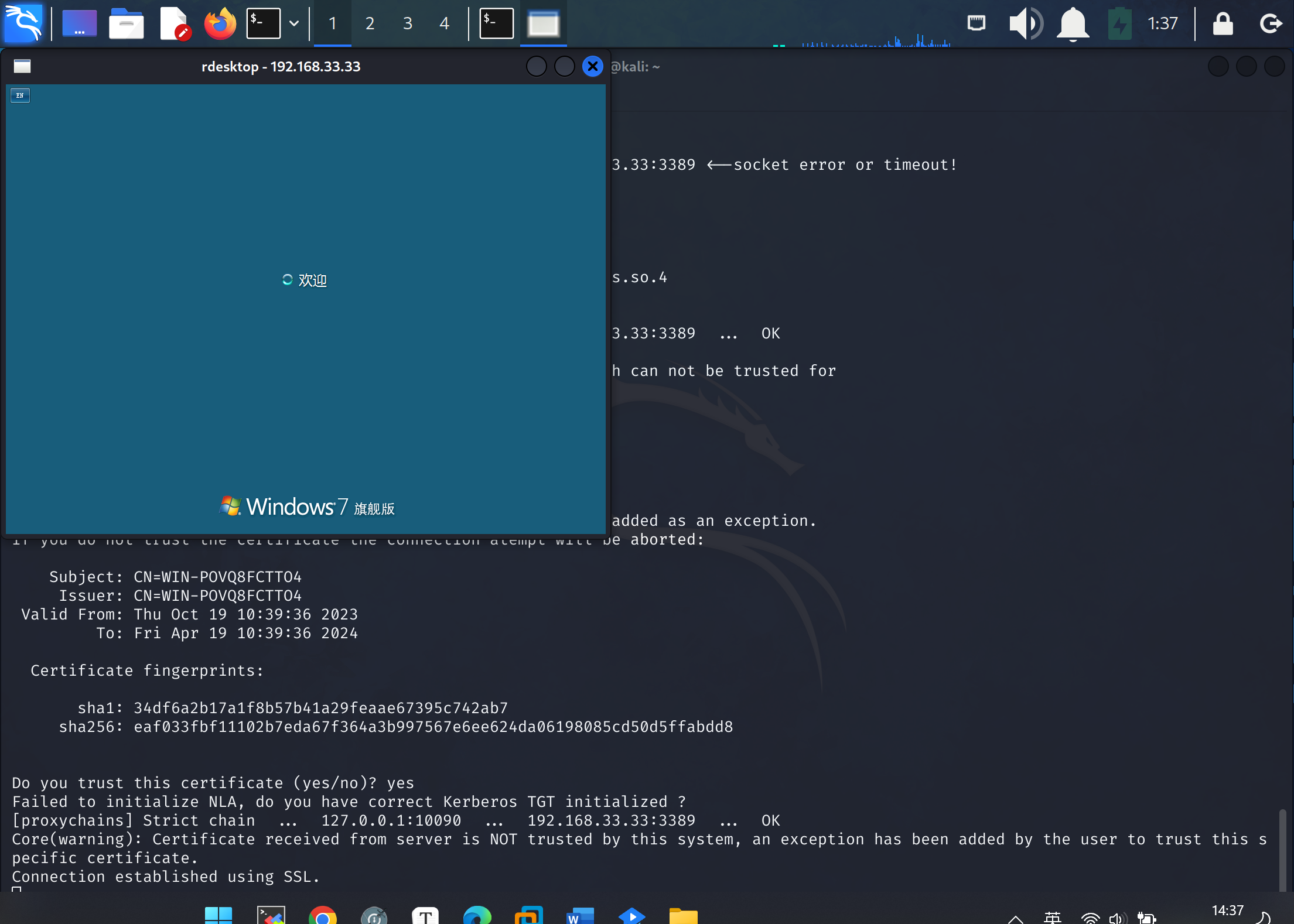Click the terminal window vertical scrollbar
Screen dimensions: 1294x924
[1282, 850]
